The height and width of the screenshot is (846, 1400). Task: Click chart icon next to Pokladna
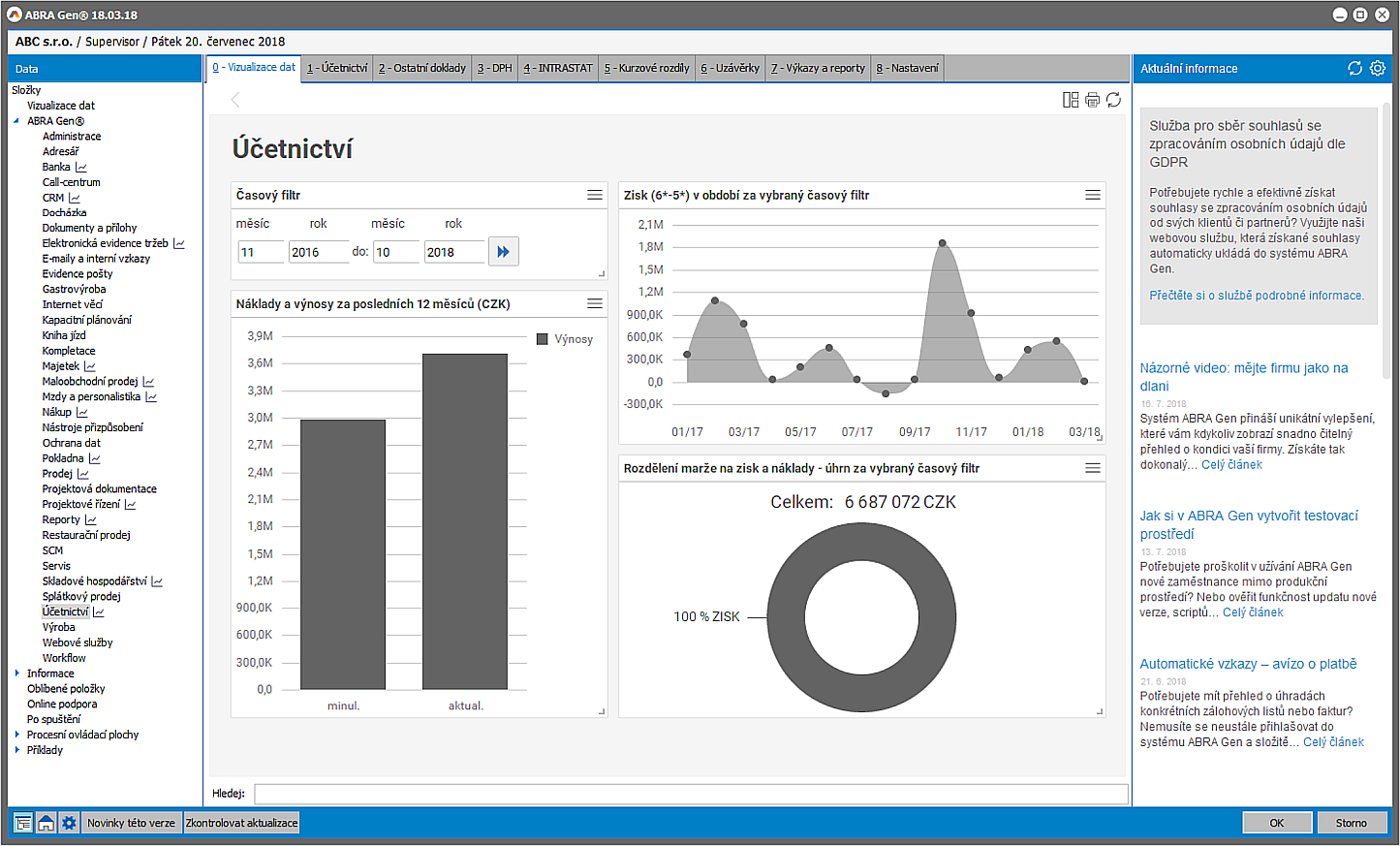pyautogui.click(x=95, y=459)
